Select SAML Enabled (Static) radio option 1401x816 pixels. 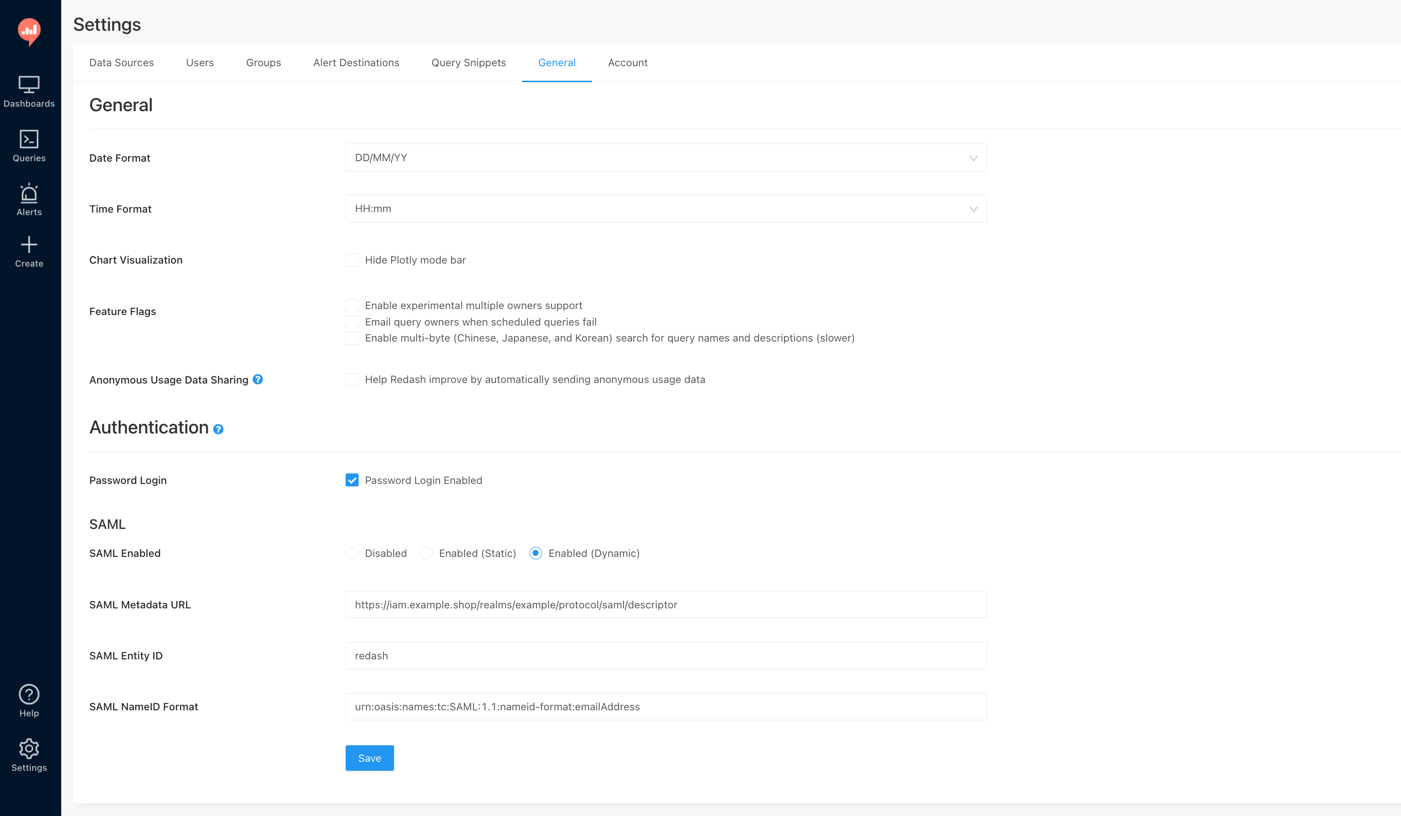click(x=426, y=553)
